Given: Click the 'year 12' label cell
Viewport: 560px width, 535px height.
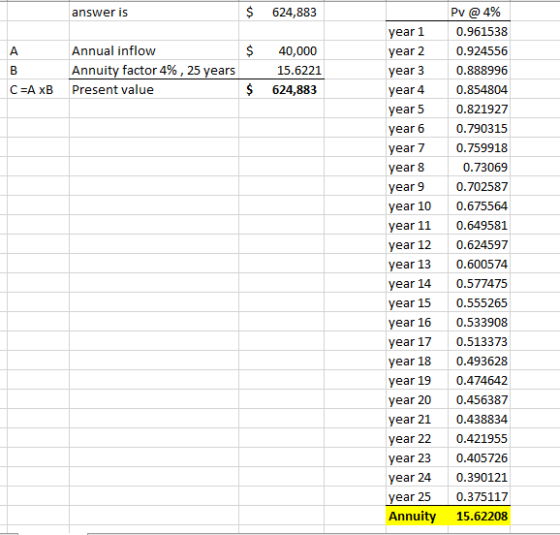Looking at the screenshot, I should pos(417,244).
